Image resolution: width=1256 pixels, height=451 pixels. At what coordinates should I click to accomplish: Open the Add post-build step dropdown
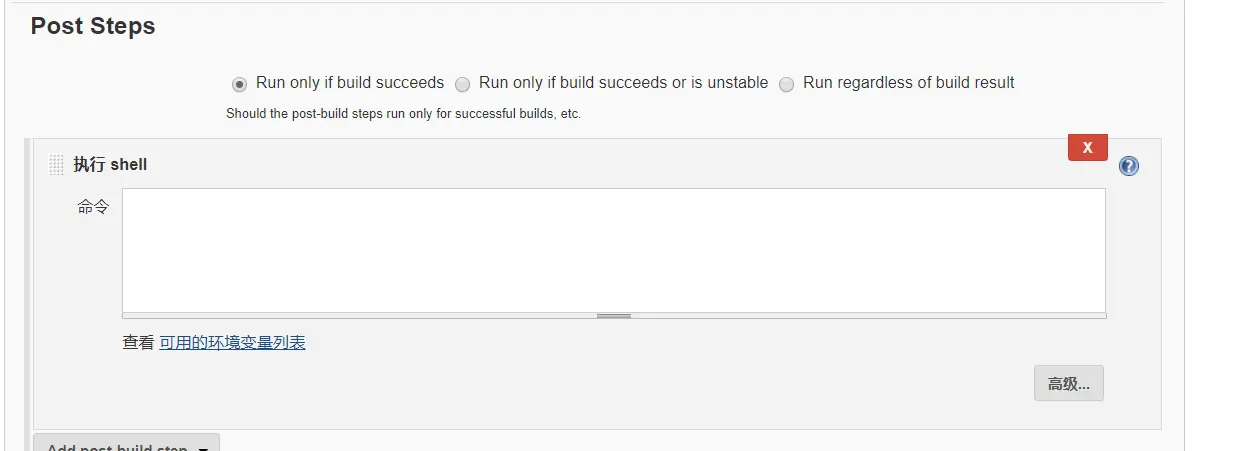click(116, 445)
